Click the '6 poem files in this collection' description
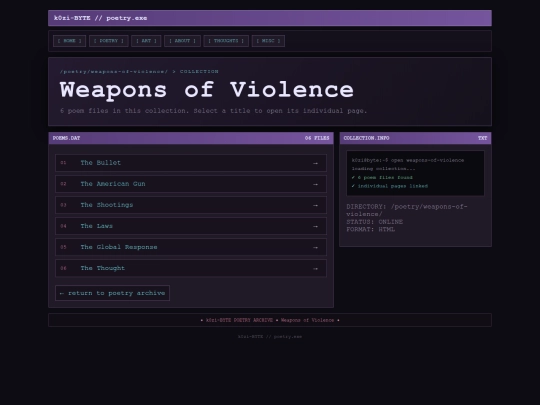Viewport: 540px width, 405px height. (x=214, y=111)
